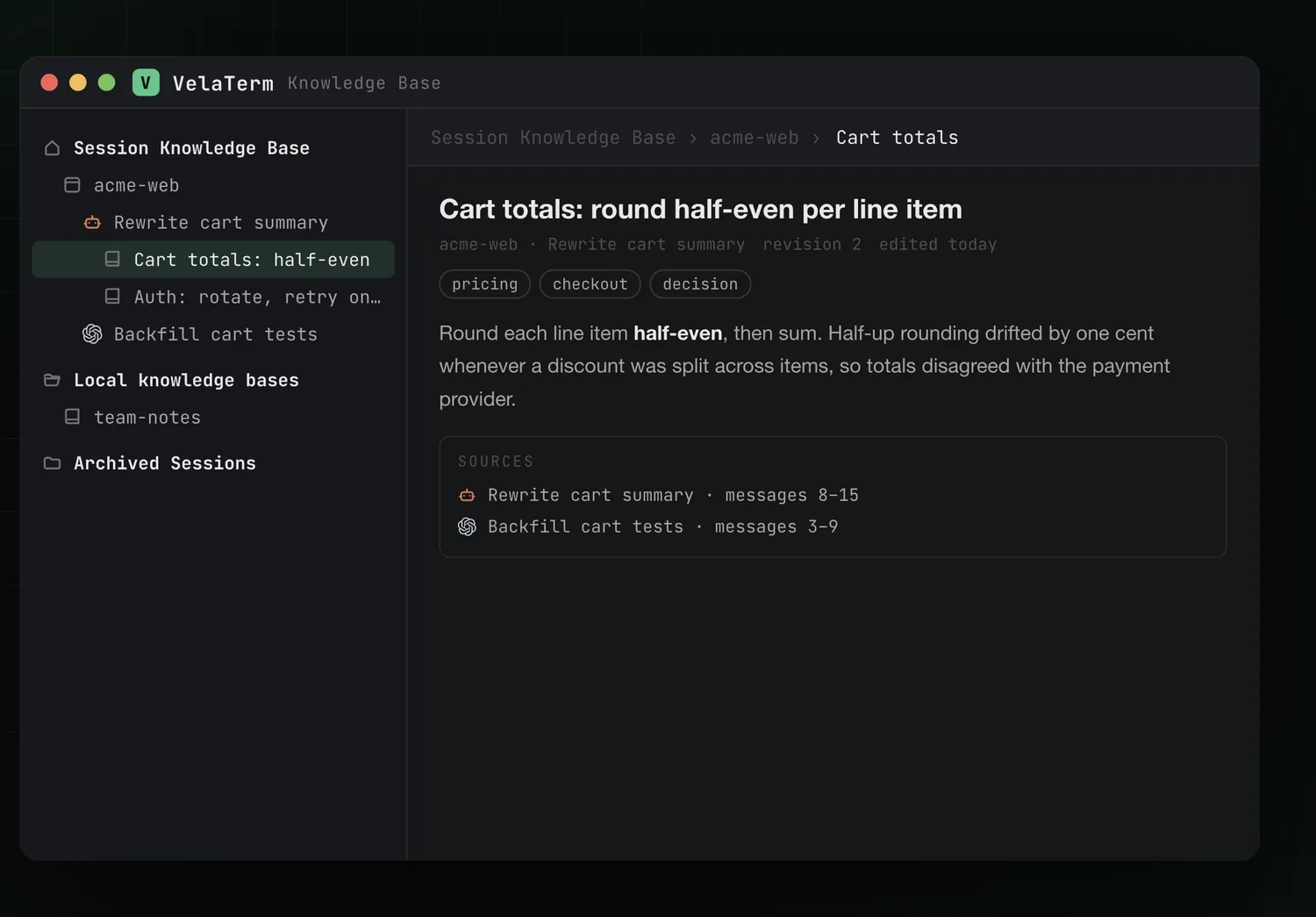Collapse the Local knowledge bases section
The height and width of the screenshot is (917, 1316).
pyautogui.click(x=213, y=380)
